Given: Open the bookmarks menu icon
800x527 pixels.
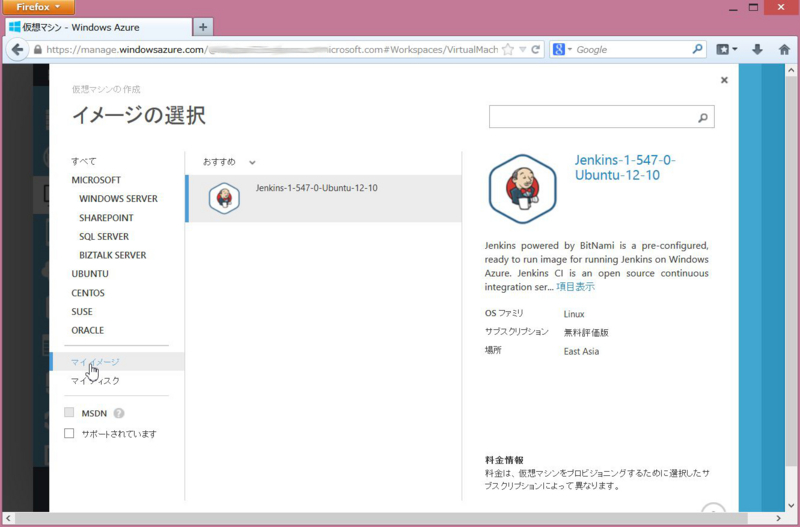Looking at the screenshot, I should coord(727,49).
